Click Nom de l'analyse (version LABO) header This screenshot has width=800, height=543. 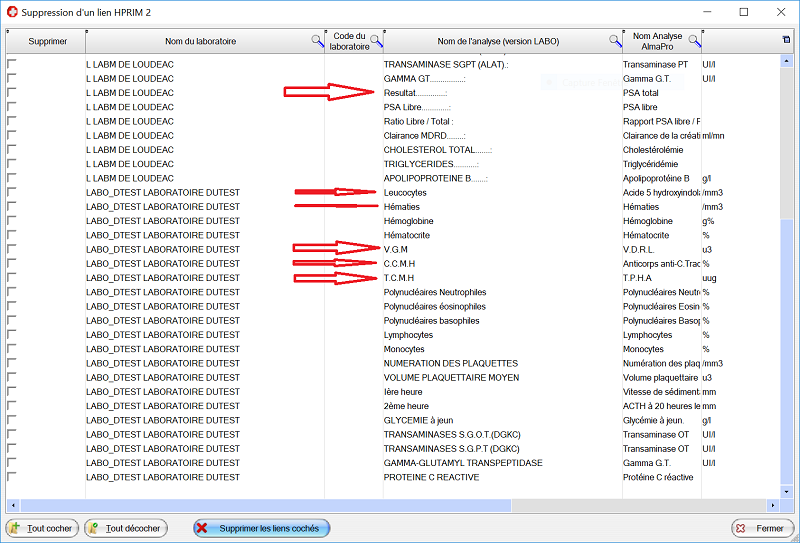(498, 41)
